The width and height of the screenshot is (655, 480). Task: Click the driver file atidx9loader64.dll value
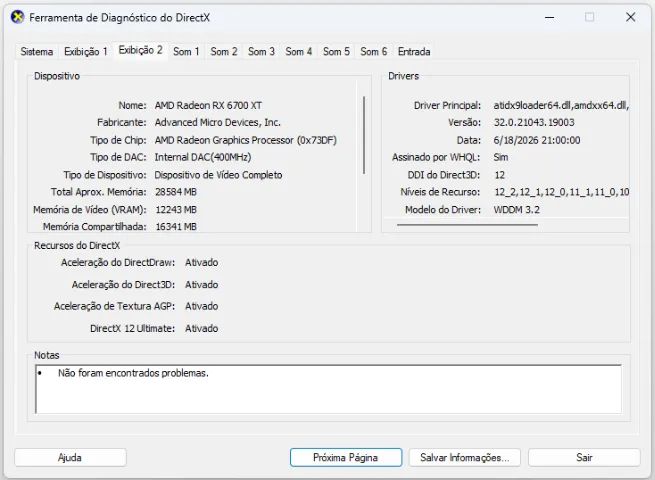click(x=561, y=105)
